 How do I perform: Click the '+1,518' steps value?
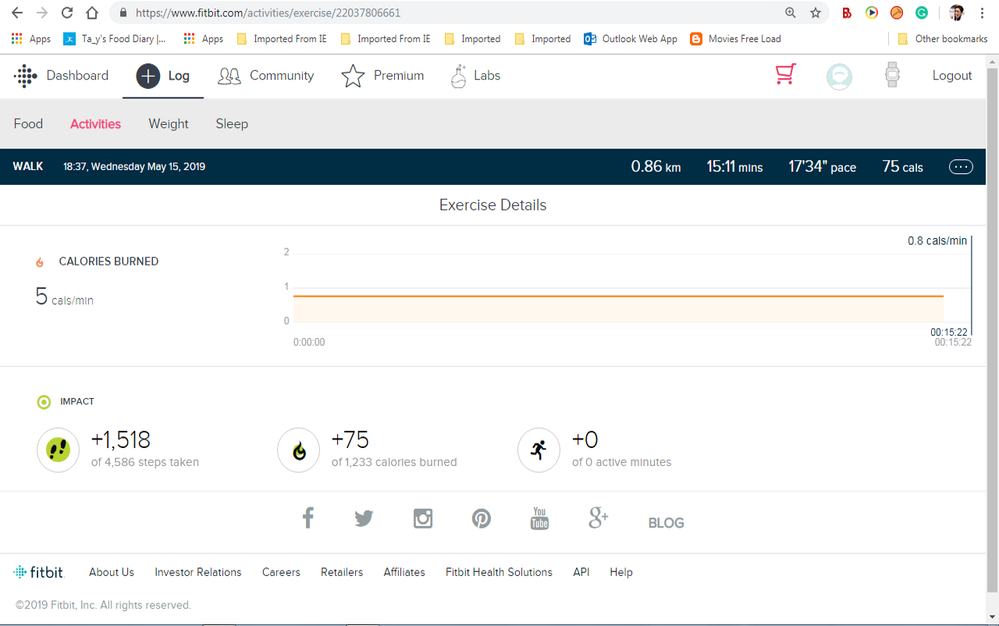pyautogui.click(x=120, y=440)
